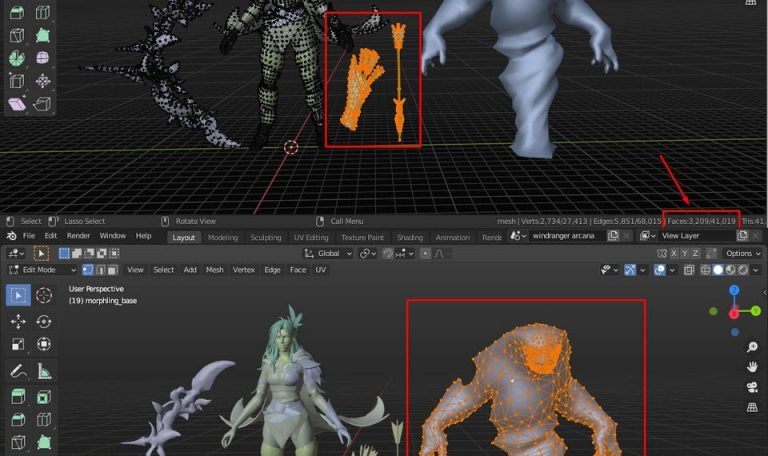Expand the Options dropdown
This screenshot has width=768, height=456.
coord(743,253)
